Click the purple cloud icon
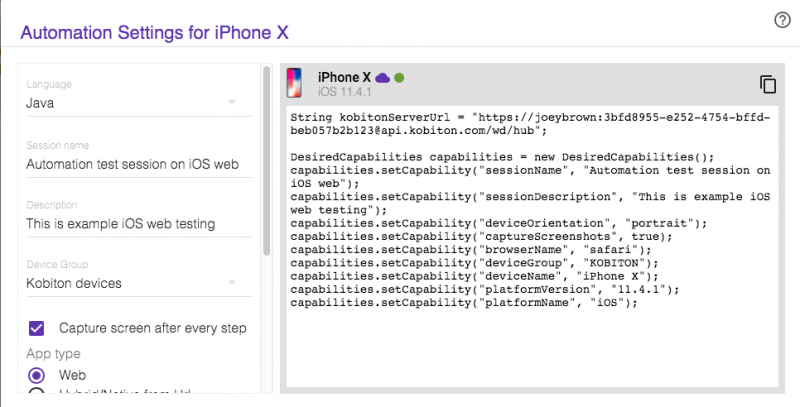Viewport: 800px width, 407px height. click(382, 77)
